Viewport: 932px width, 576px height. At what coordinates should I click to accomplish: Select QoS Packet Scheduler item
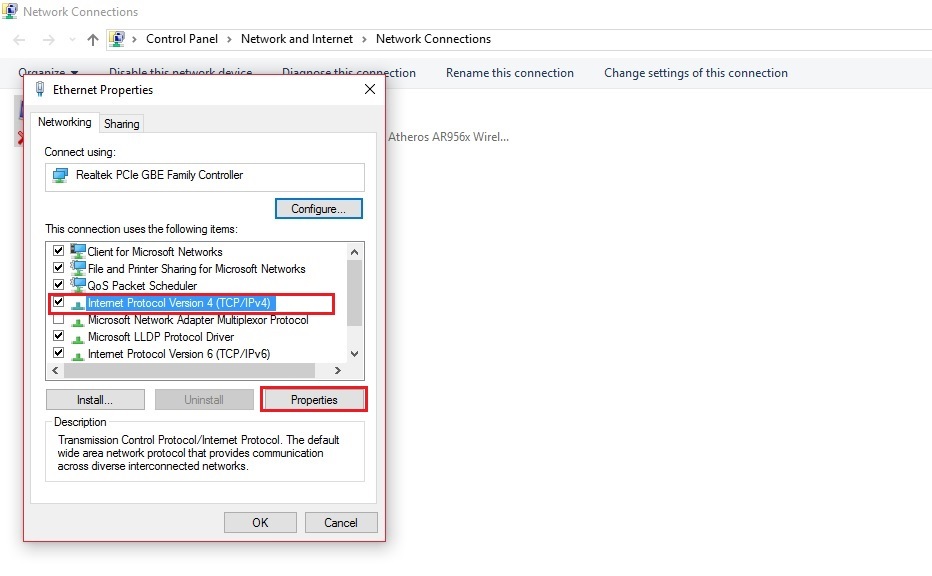point(142,286)
